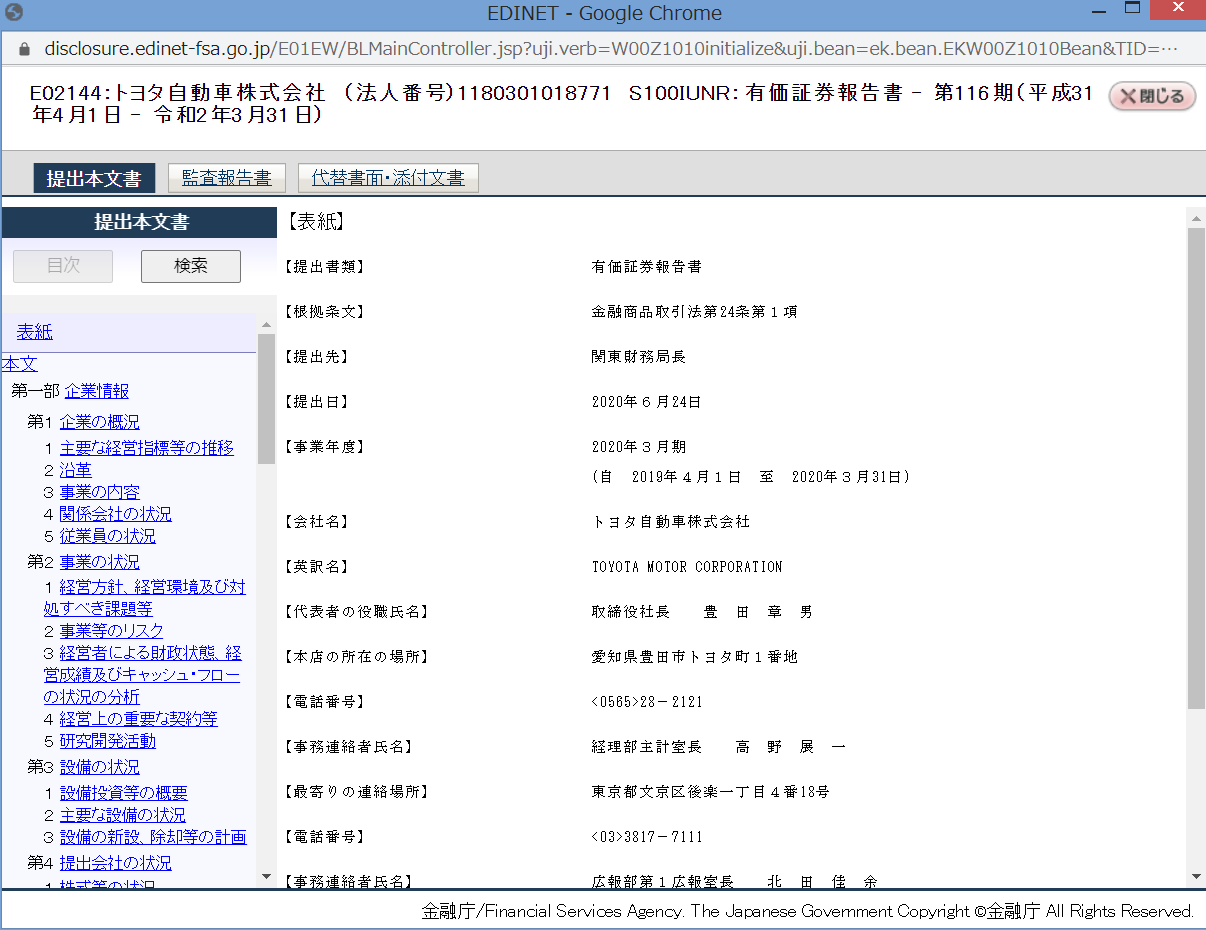Viewport: 1206px width, 930px height.
Task: Open 事業等のリスク link
Action: (x=112, y=631)
